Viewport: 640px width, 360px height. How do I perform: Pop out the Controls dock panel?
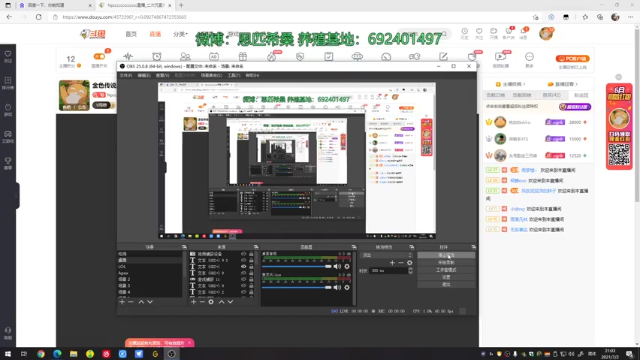473,247
